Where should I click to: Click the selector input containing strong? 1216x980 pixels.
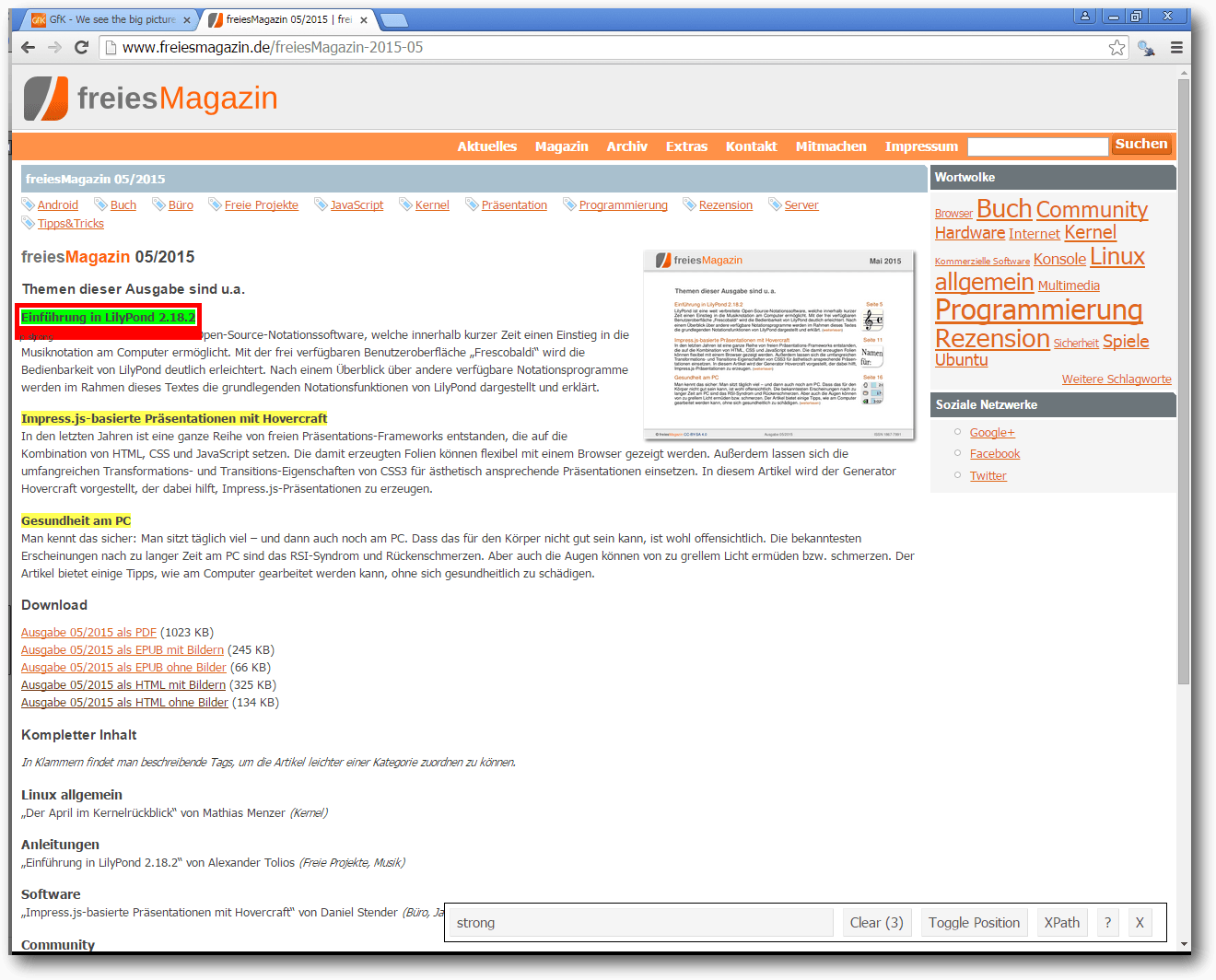click(641, 923)
